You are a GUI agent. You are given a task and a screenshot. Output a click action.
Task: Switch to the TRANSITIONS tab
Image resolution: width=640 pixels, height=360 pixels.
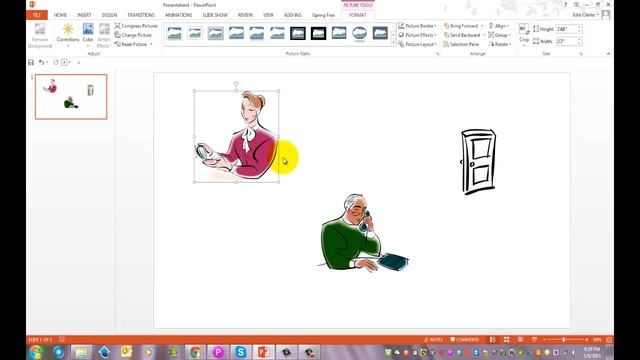click(141, 15)
